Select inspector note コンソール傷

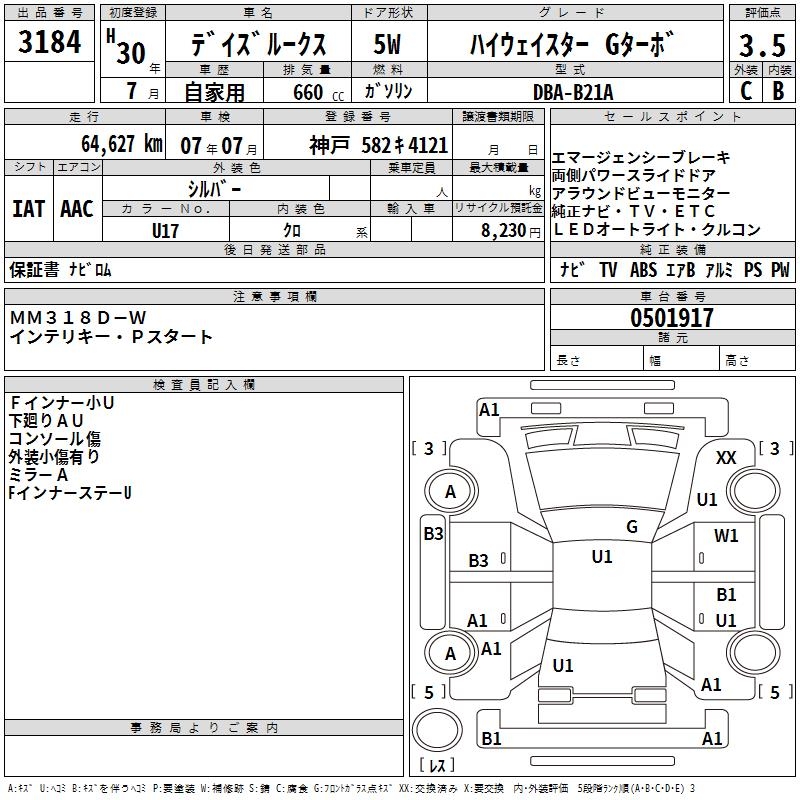tap(55, 439)
